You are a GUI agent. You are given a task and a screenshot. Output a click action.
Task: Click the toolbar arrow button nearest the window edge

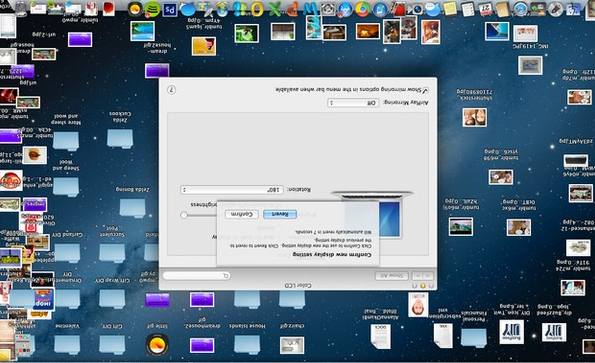tap(428, 276)
